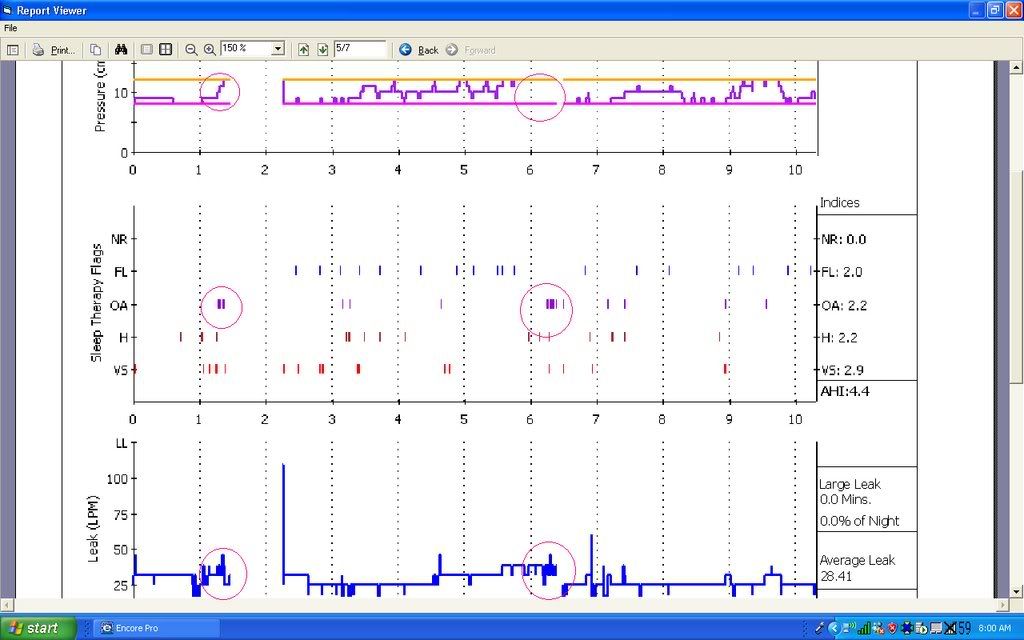The height and width of the screenshot is (640, 1024).
Task: Open the binoculars find tool
Action: point(121,50)
